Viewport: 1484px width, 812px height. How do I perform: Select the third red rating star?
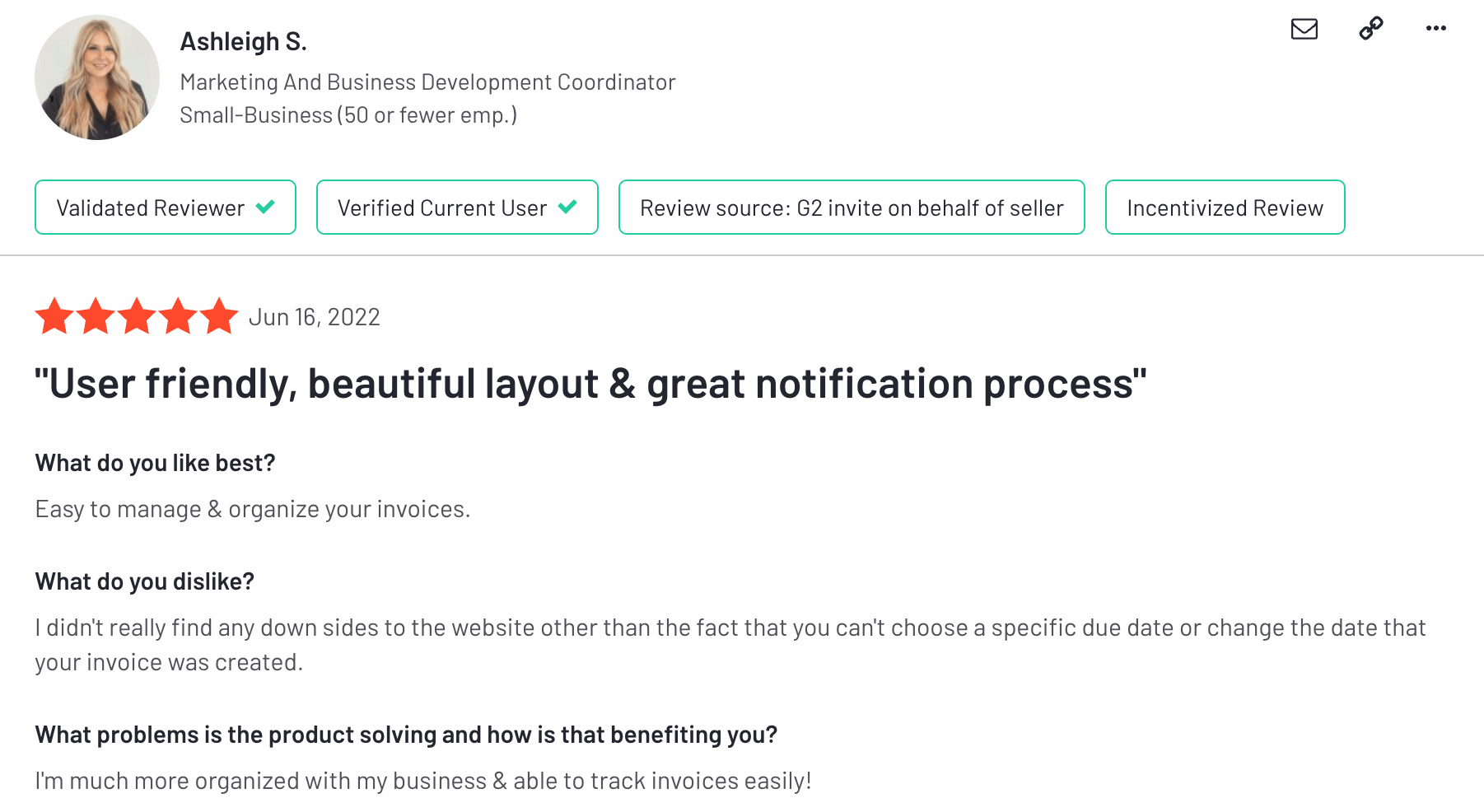coord(137,315)
